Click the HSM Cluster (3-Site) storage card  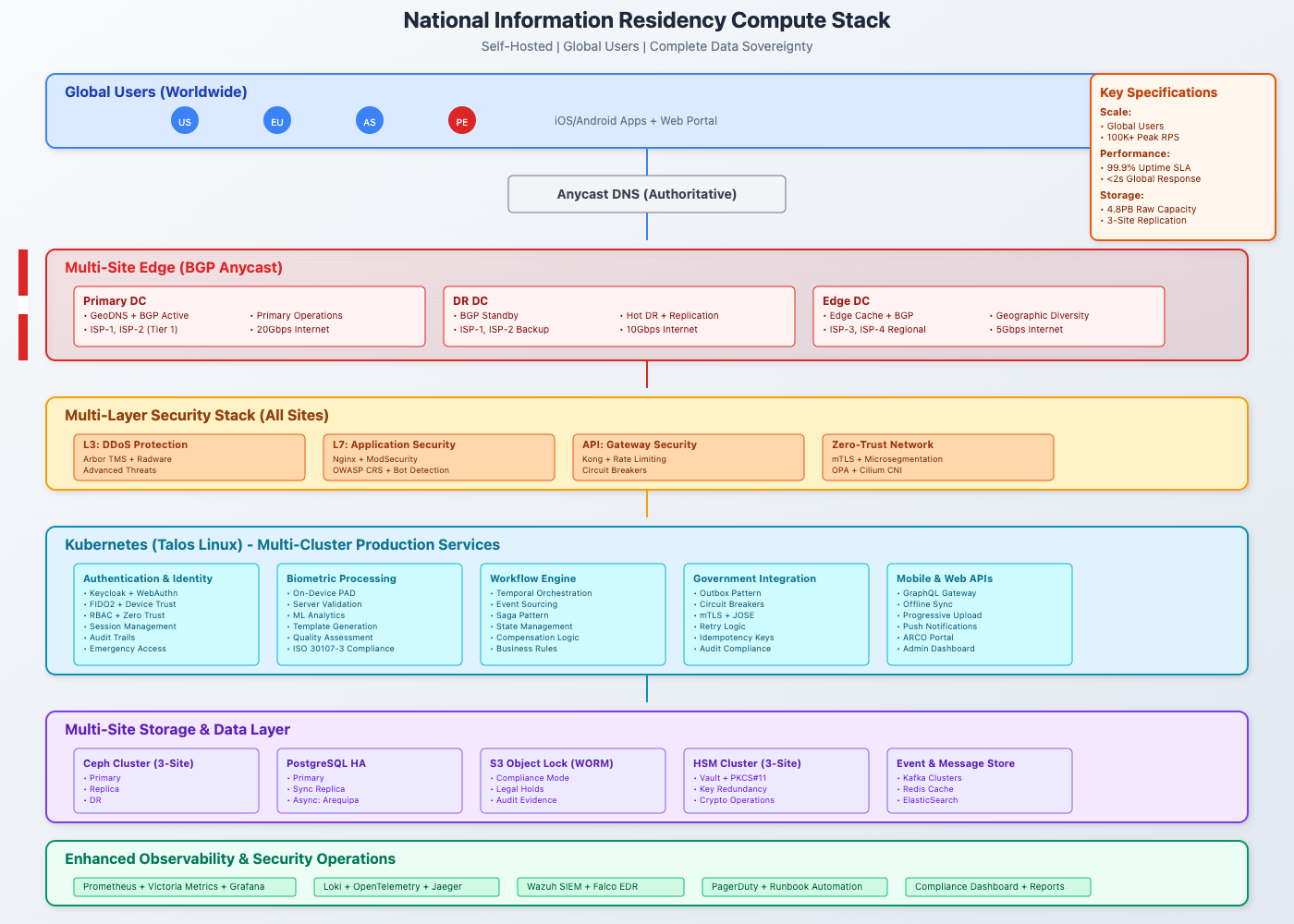775,780
